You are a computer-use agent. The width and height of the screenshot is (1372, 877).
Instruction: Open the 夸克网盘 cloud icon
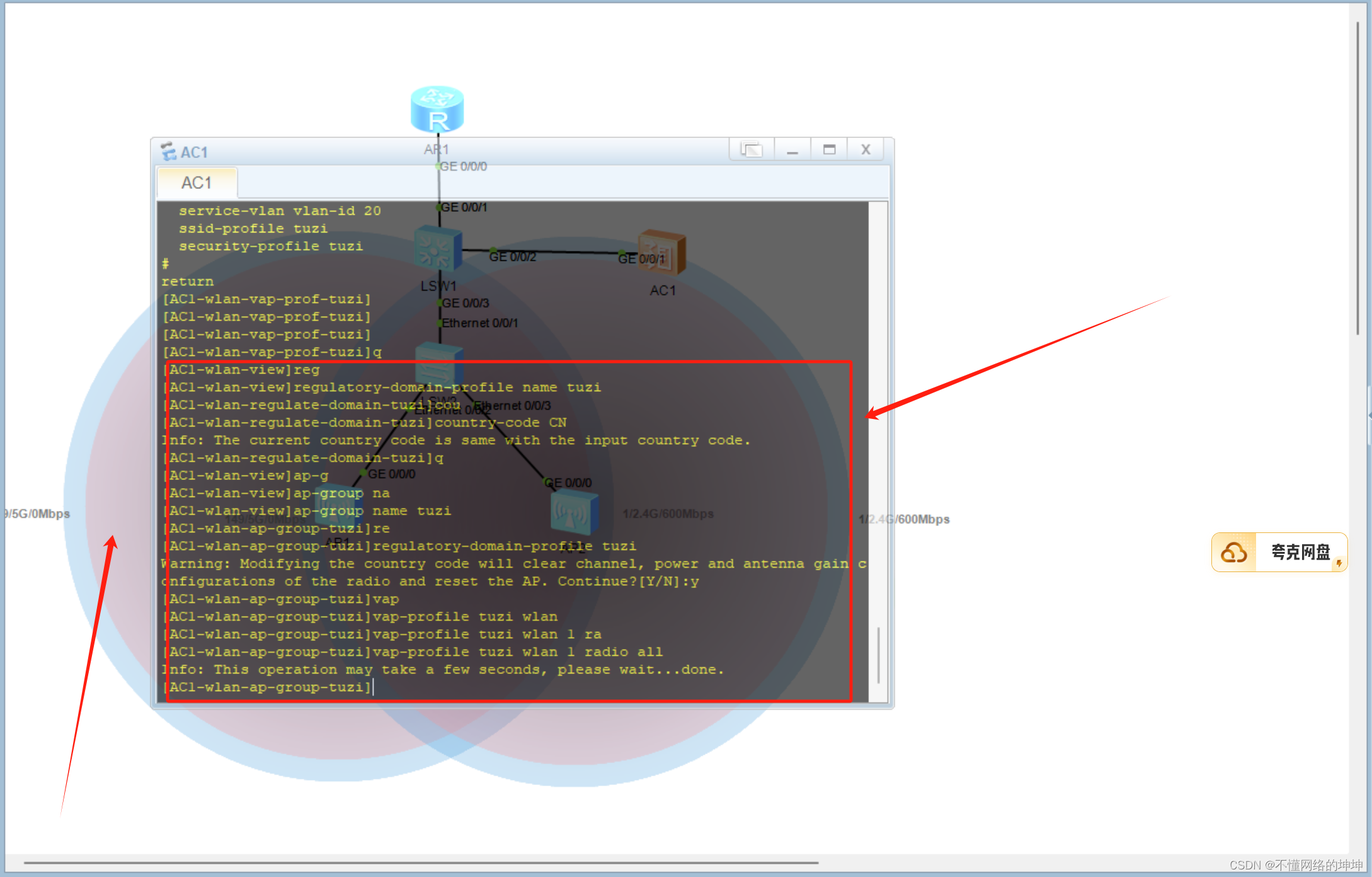(x=1233, y=553)
